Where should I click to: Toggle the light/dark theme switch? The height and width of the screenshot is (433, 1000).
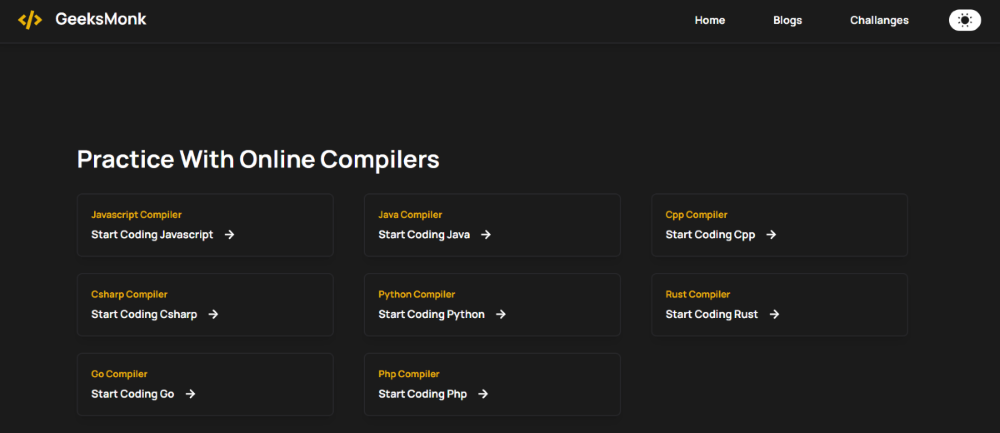tap(965, 20)
